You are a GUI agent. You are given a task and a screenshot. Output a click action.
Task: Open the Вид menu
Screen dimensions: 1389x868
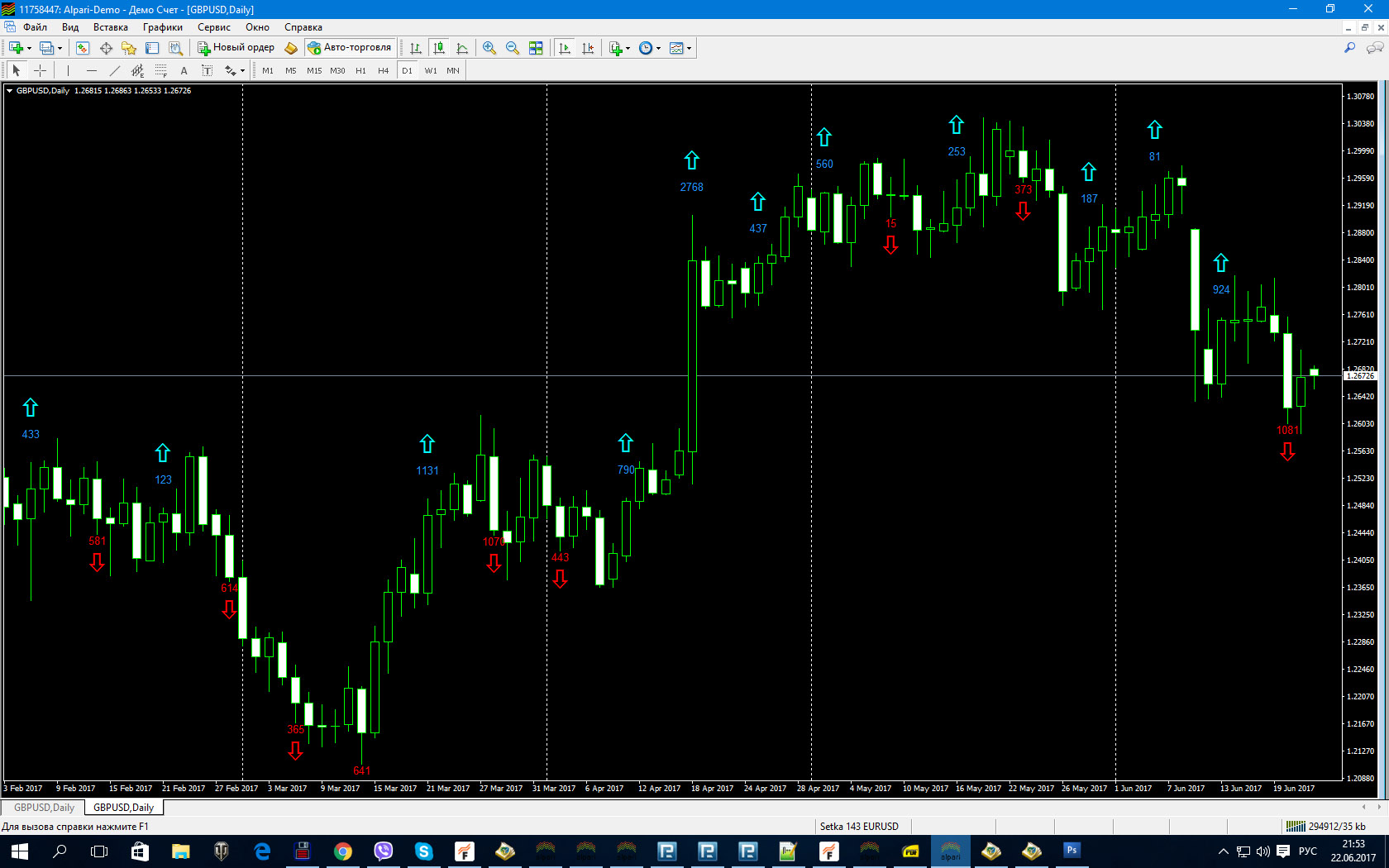coord(70,27)
